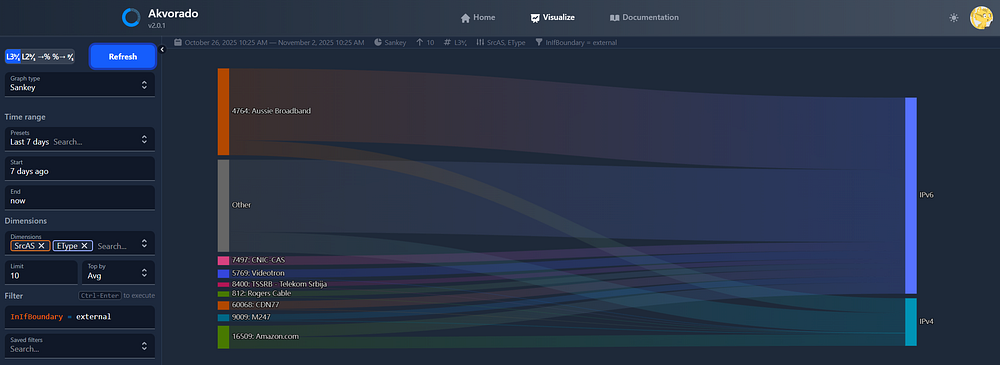
Task: Click the chart icon beside Visualize
Action: click(535, 18)
